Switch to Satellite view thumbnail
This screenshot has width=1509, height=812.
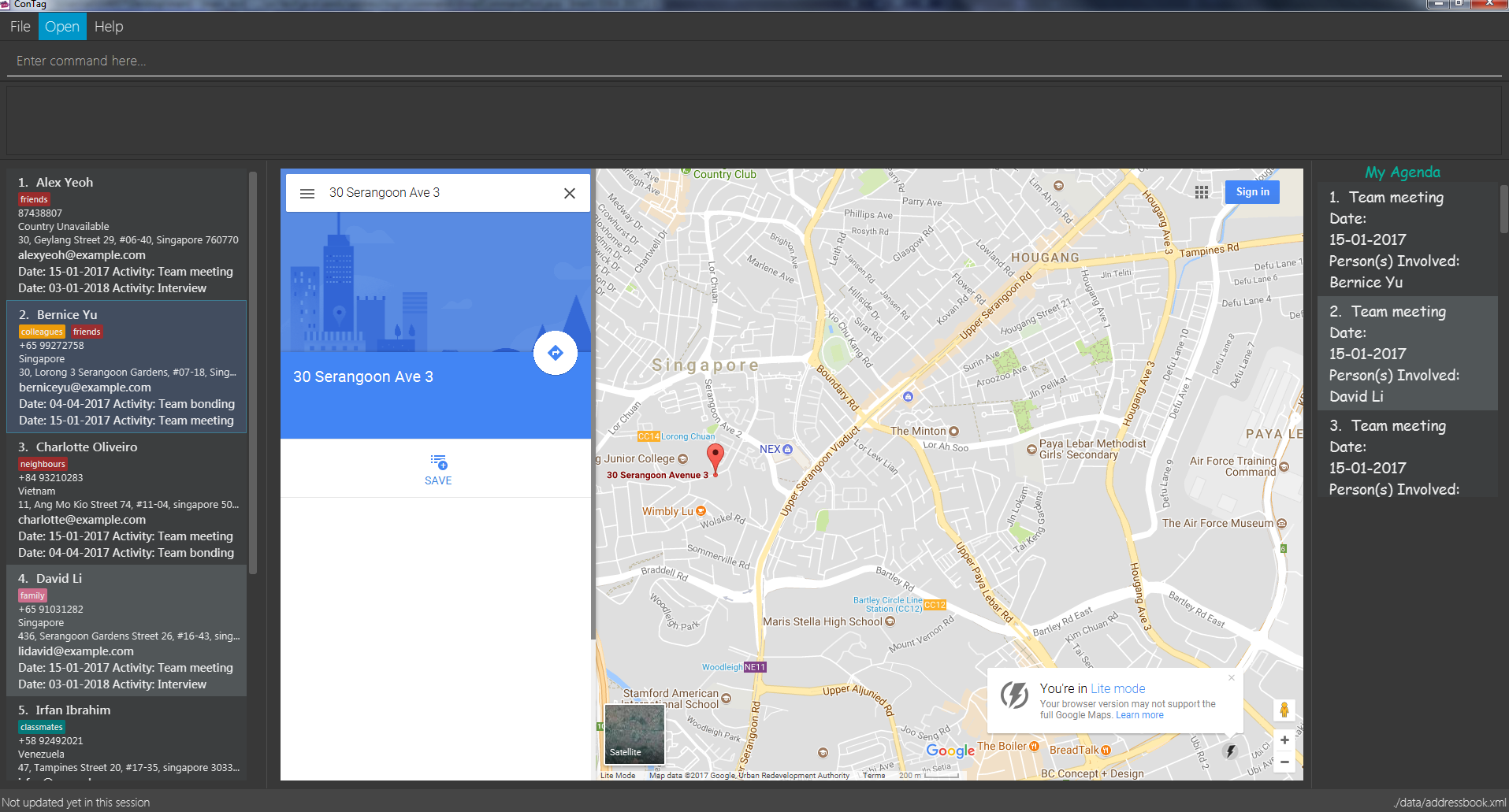tap(634, 734)
